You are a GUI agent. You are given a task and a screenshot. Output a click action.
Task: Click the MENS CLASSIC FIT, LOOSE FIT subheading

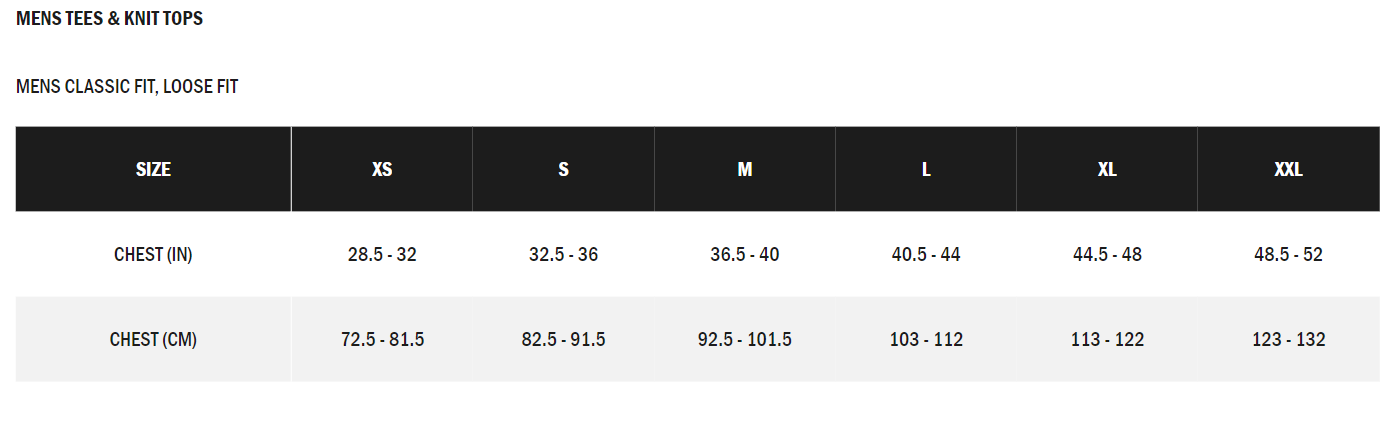127,87
